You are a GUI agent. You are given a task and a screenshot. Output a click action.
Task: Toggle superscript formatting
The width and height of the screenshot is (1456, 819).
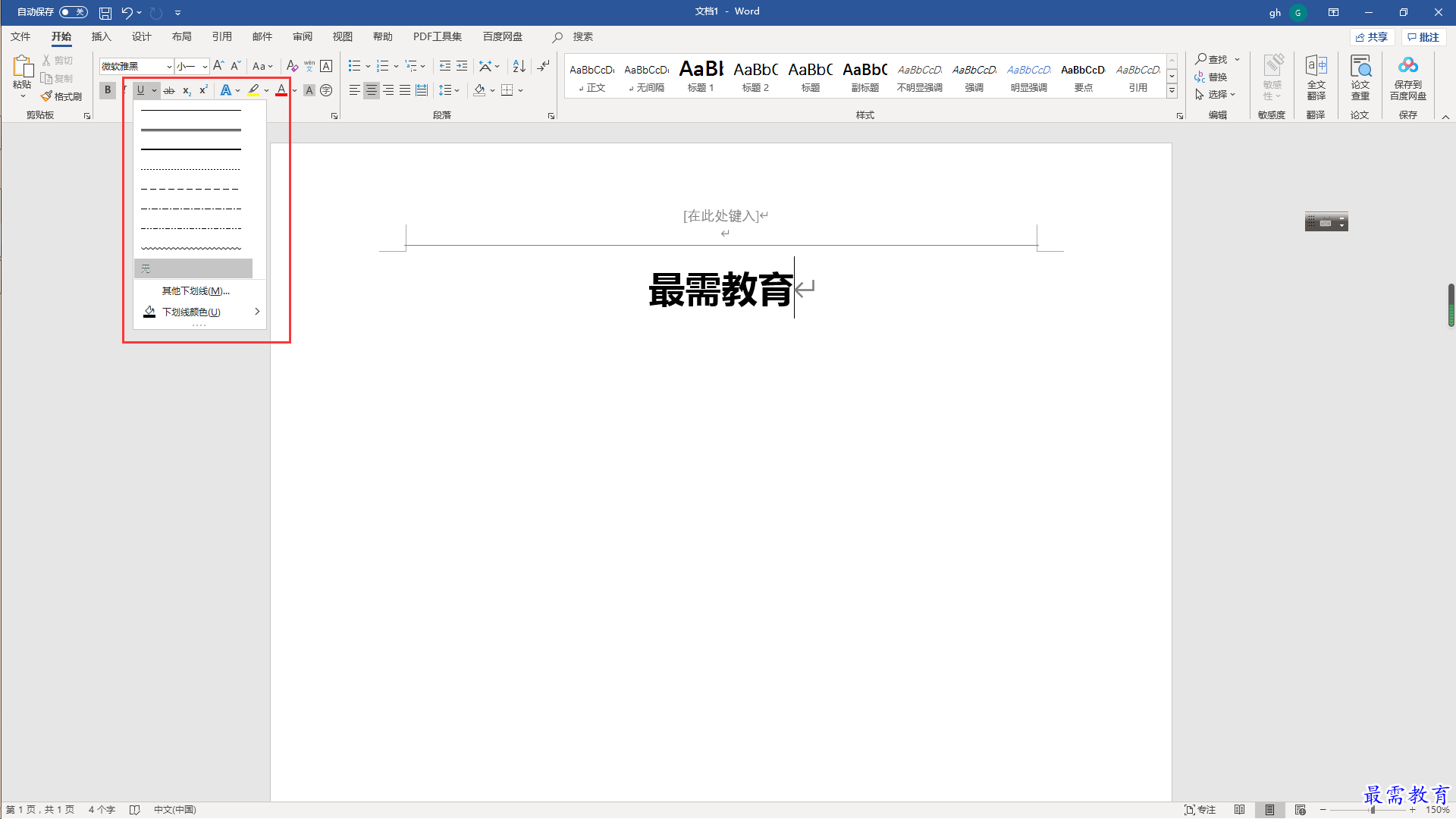click(x=203, y=90)
